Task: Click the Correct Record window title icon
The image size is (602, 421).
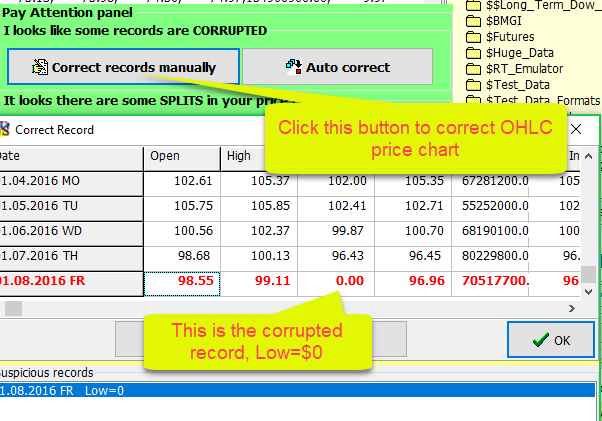Action: coord(4,129)
